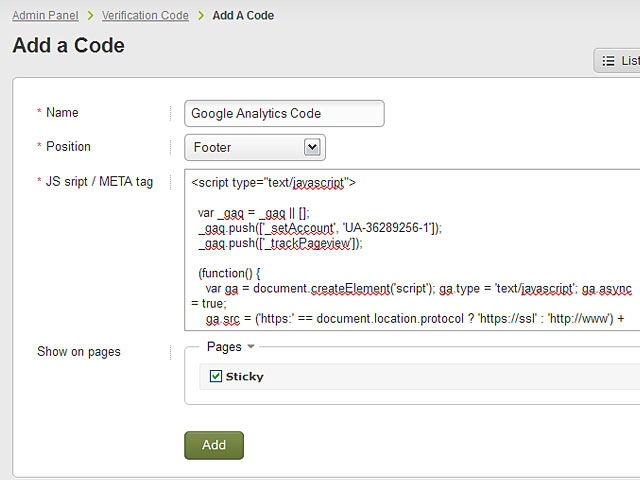Open the Position dropdown arrow
The height and width of the screenshot is (480, 640).
312,147
